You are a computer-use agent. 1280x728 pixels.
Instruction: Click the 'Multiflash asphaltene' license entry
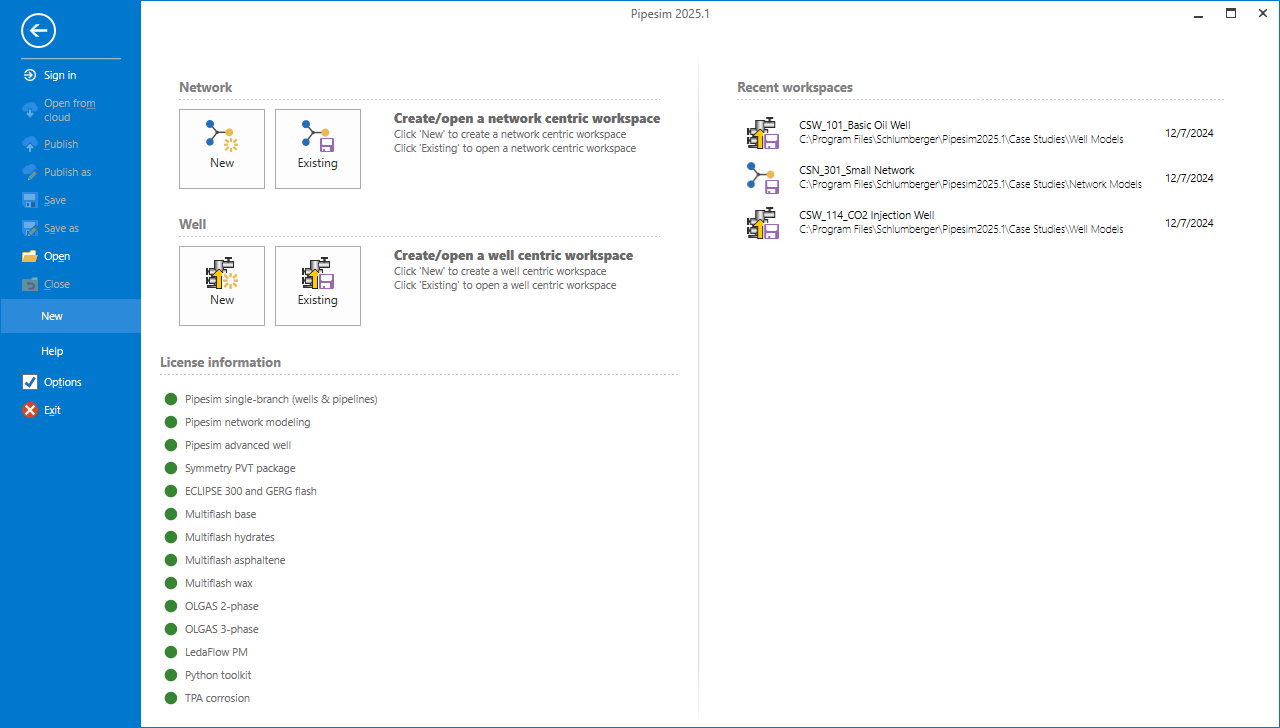pos(235,560)
